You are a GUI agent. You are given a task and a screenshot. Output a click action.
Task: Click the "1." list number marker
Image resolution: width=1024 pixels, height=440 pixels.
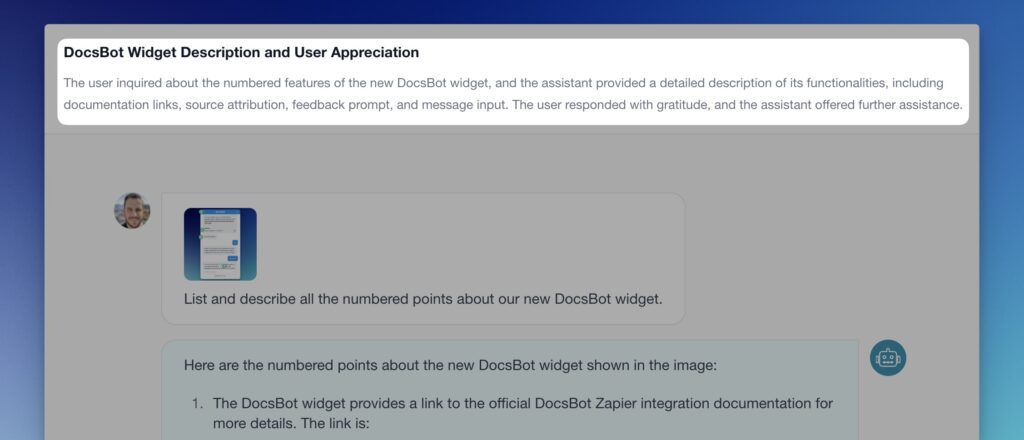(197, 403)
